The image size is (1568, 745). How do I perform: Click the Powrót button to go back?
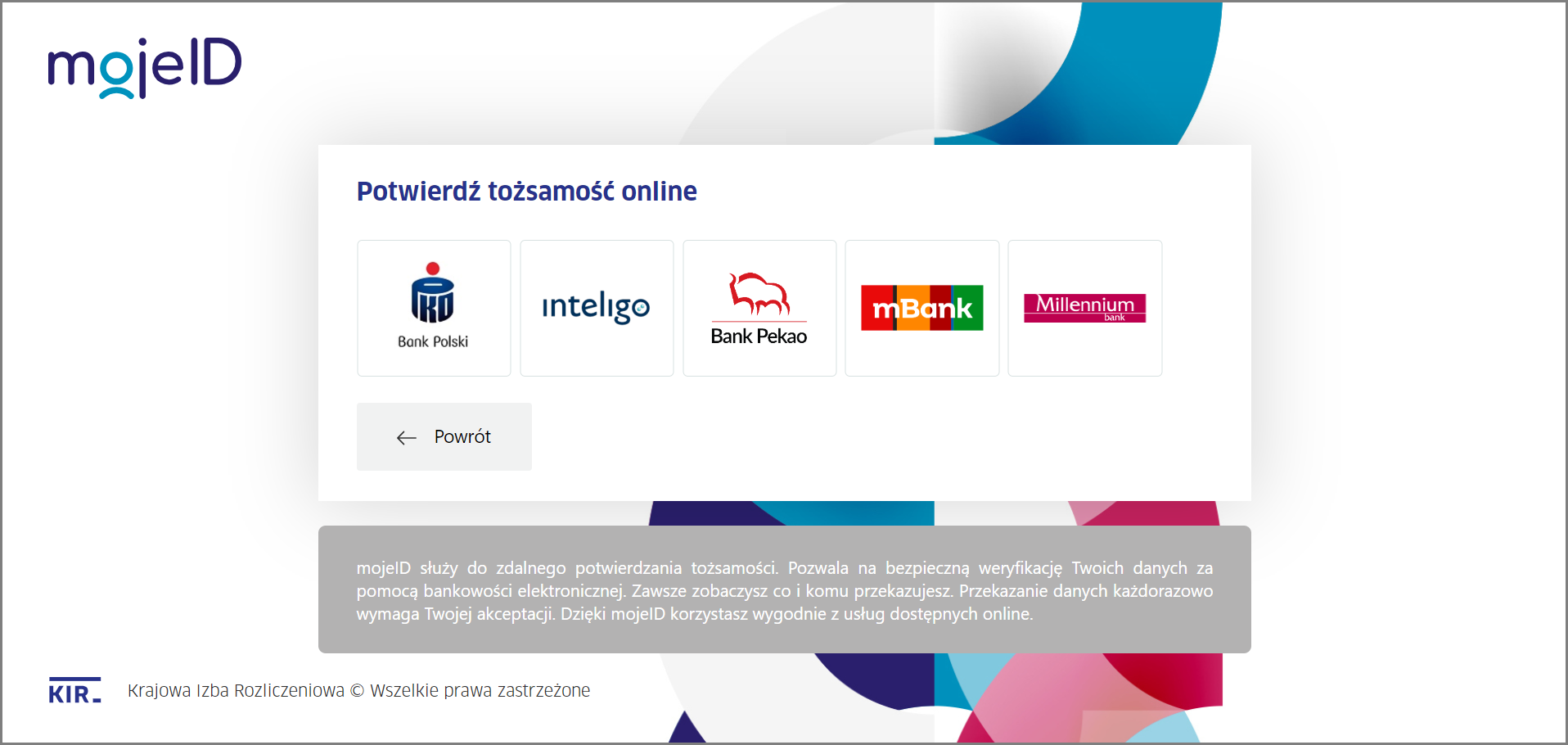(444, 436)
